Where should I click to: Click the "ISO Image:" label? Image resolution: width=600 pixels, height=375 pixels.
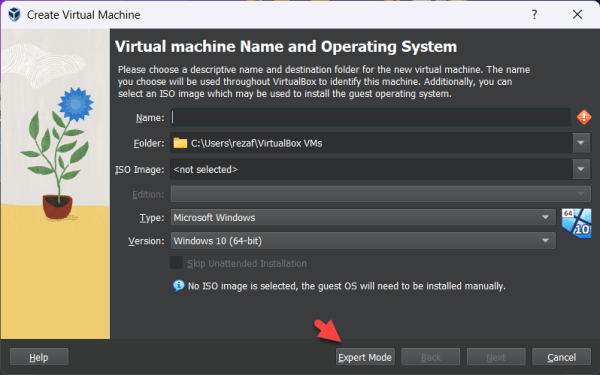click(140, 169)
